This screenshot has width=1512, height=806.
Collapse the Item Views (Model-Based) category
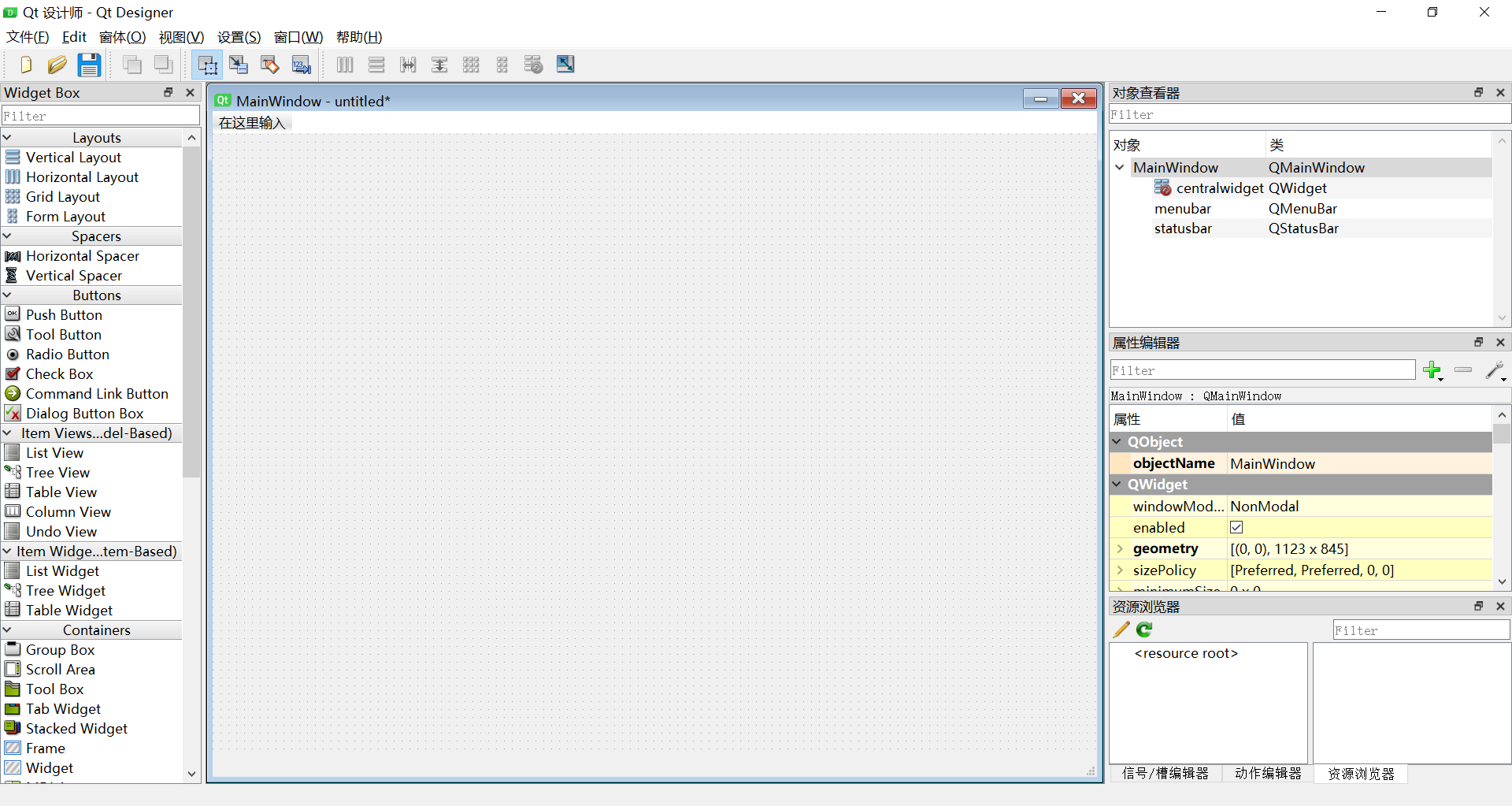coord(7,433)
